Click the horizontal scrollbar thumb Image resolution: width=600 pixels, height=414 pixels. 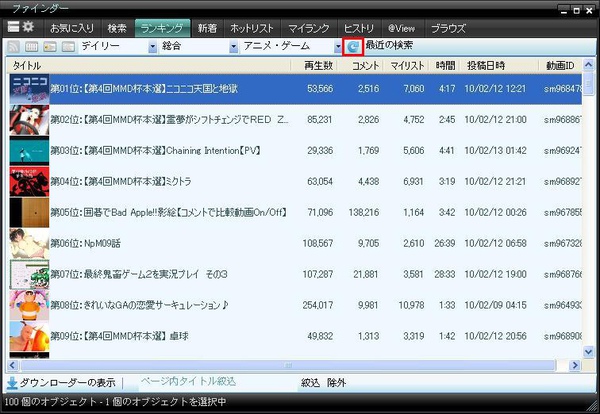(288, 365)
